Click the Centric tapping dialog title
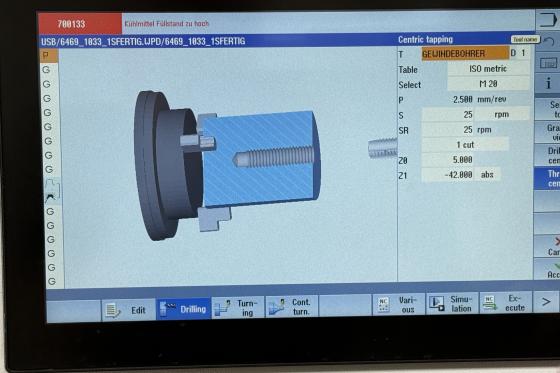Screen dimensions: 560x373 (x=425, y=39)
